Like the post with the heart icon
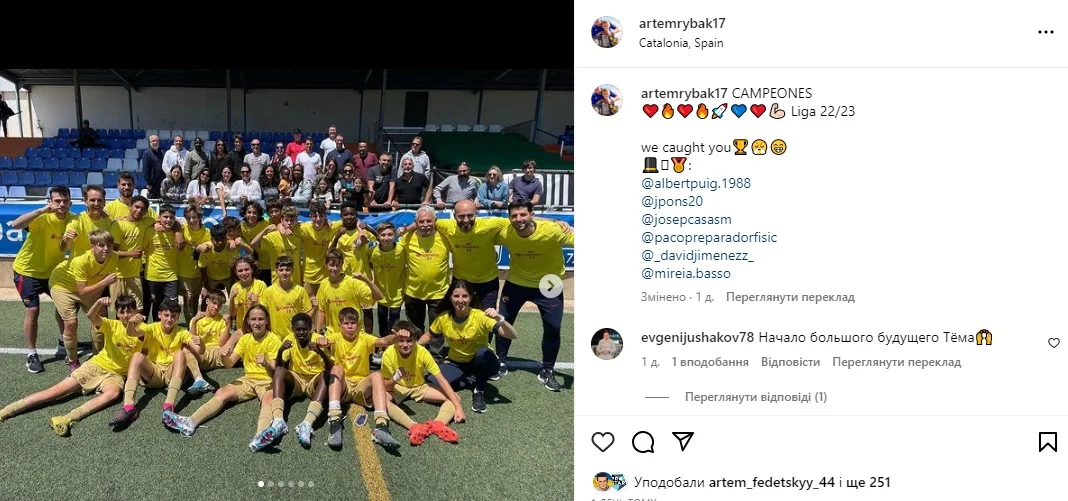1068x501 pixels. click(x=603, y=442)
